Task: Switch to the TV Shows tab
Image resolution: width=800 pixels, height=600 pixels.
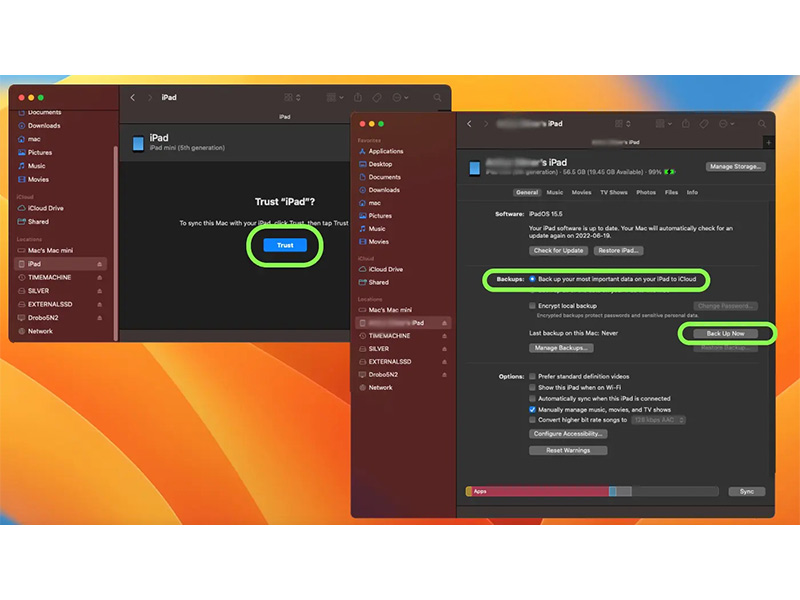Action: [x=613, y=192]
